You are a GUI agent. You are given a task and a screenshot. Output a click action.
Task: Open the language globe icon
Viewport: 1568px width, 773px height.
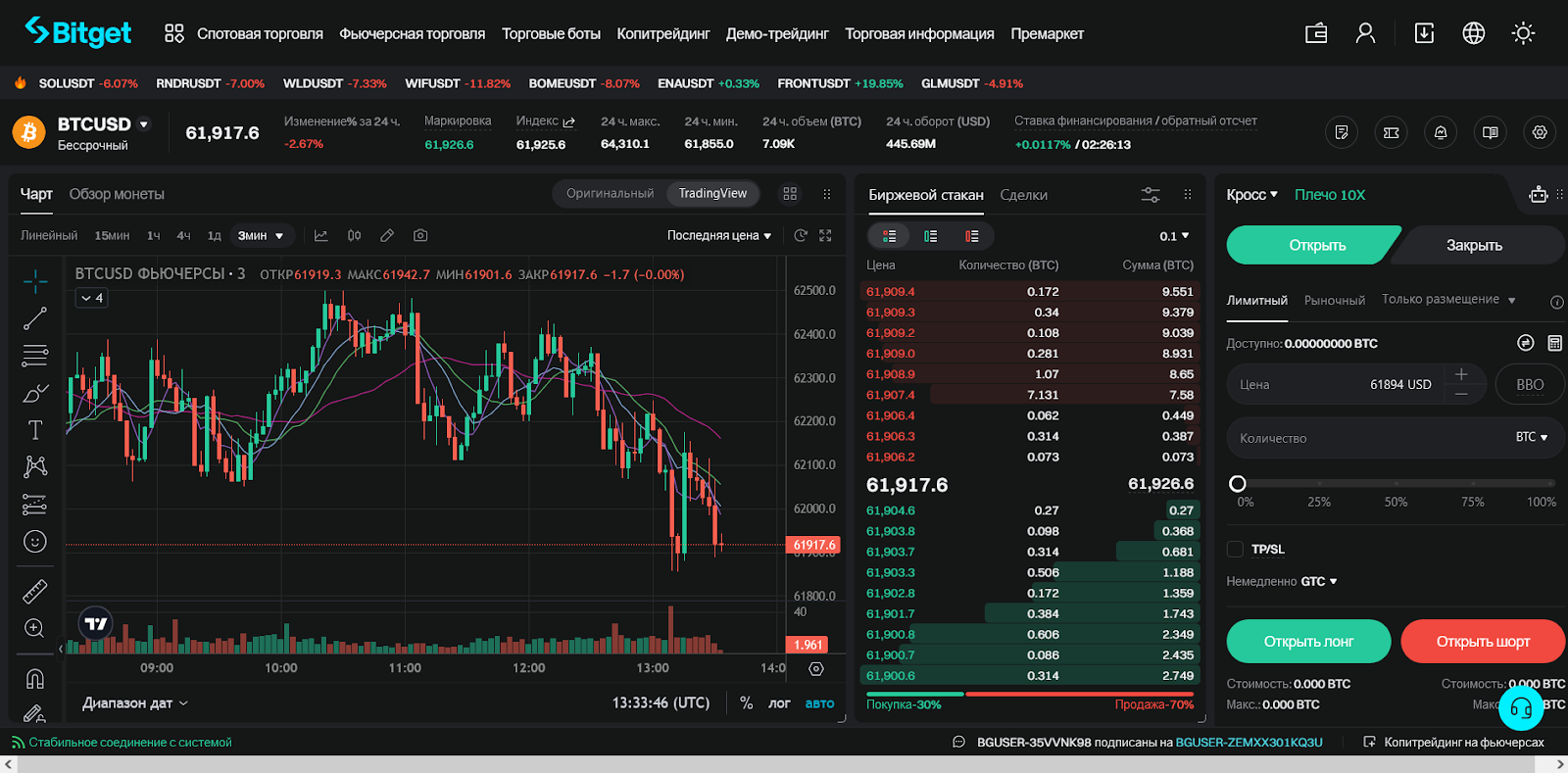[1473, 33]
